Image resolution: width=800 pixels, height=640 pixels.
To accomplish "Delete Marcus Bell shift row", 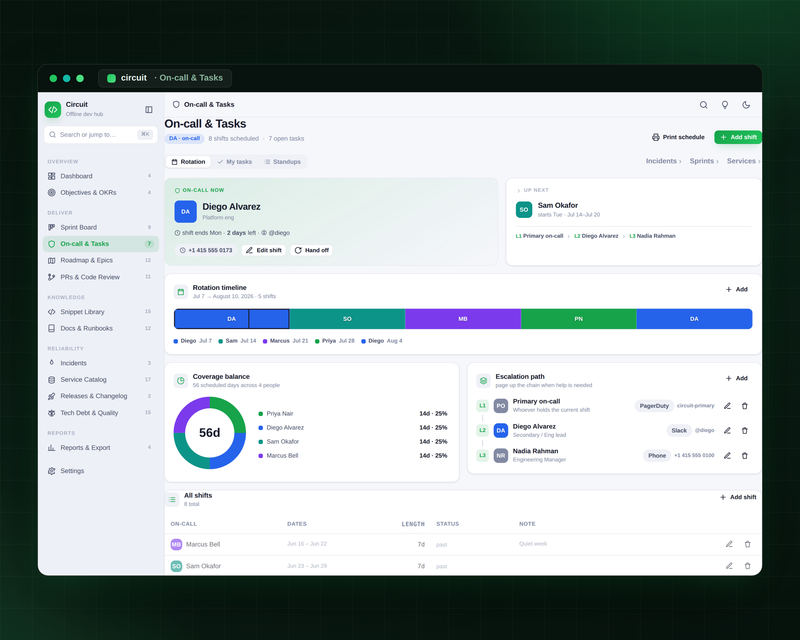I will point(747,544).
